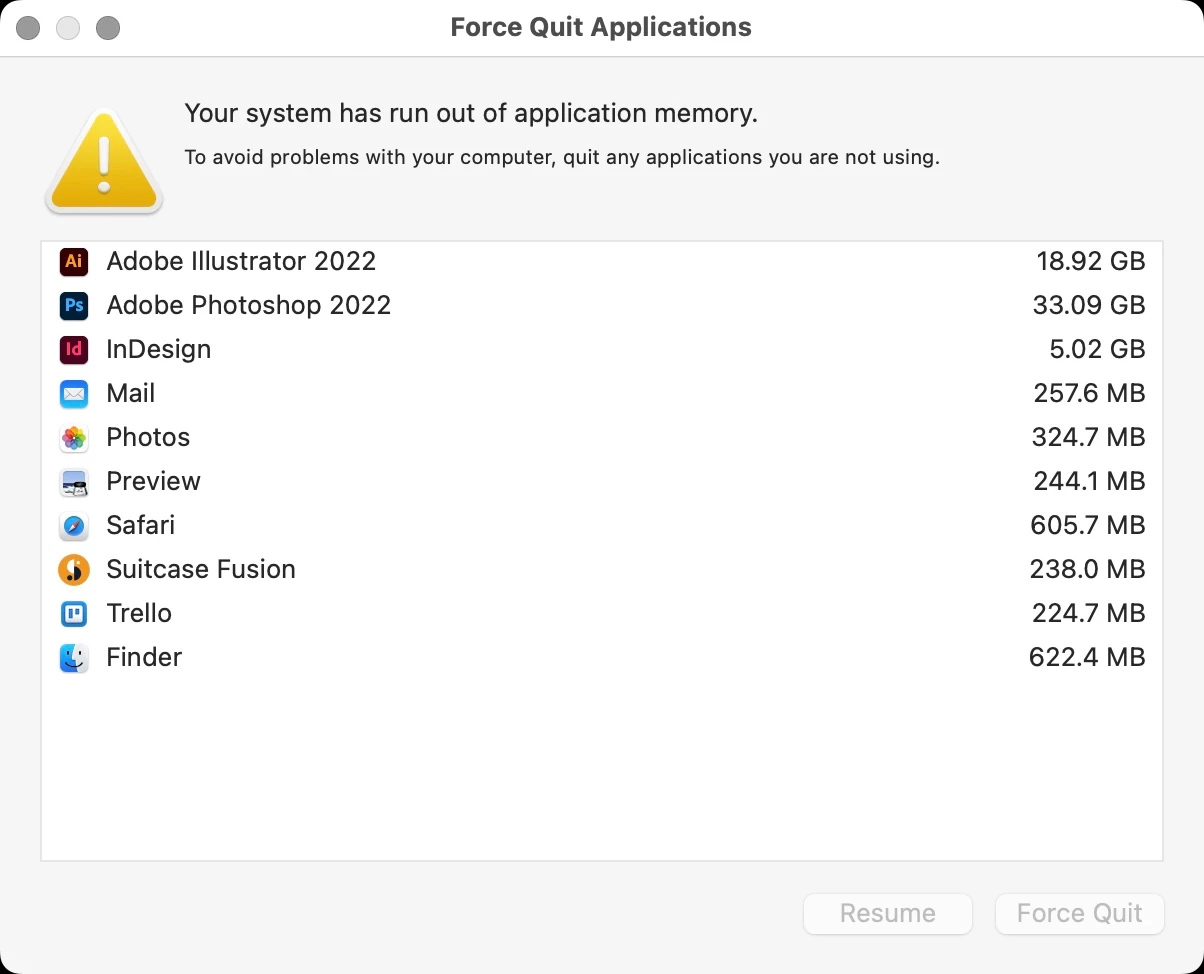Click the quit unused applications advice text
This screenshot has width=1204, height=974.
click(x=562, y=157)
